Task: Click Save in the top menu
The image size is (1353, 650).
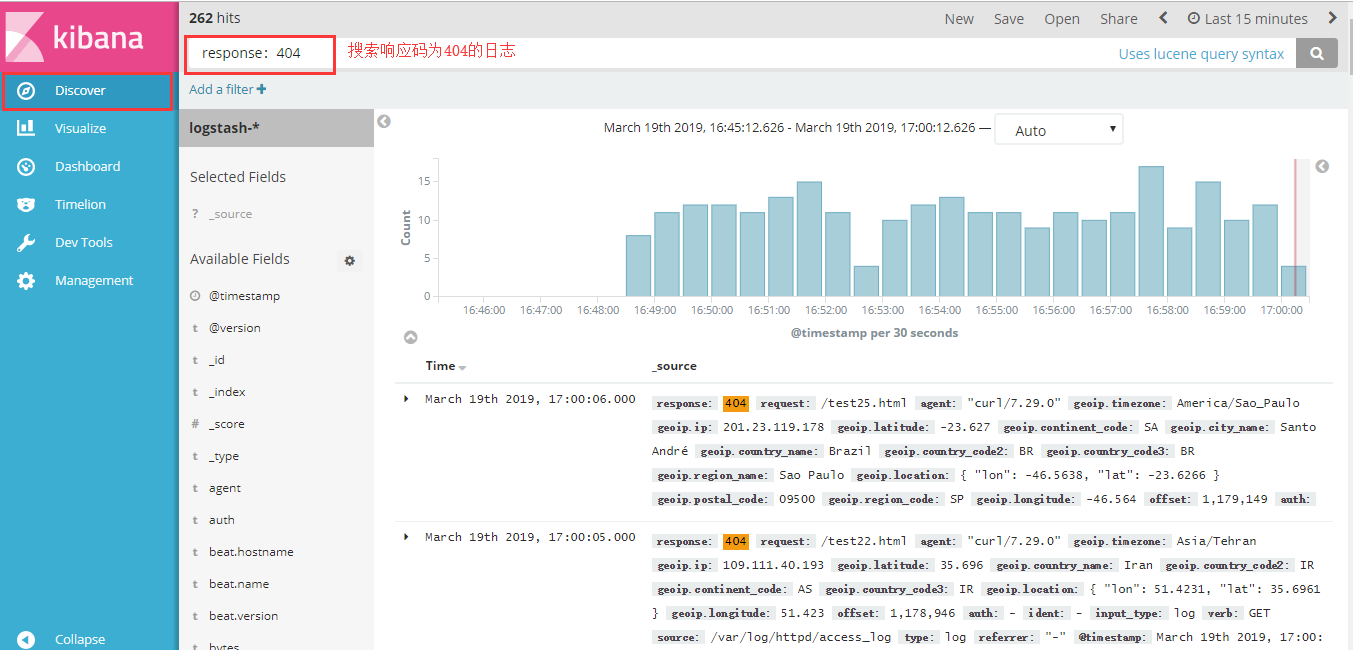Action: tap(1008, 18)
